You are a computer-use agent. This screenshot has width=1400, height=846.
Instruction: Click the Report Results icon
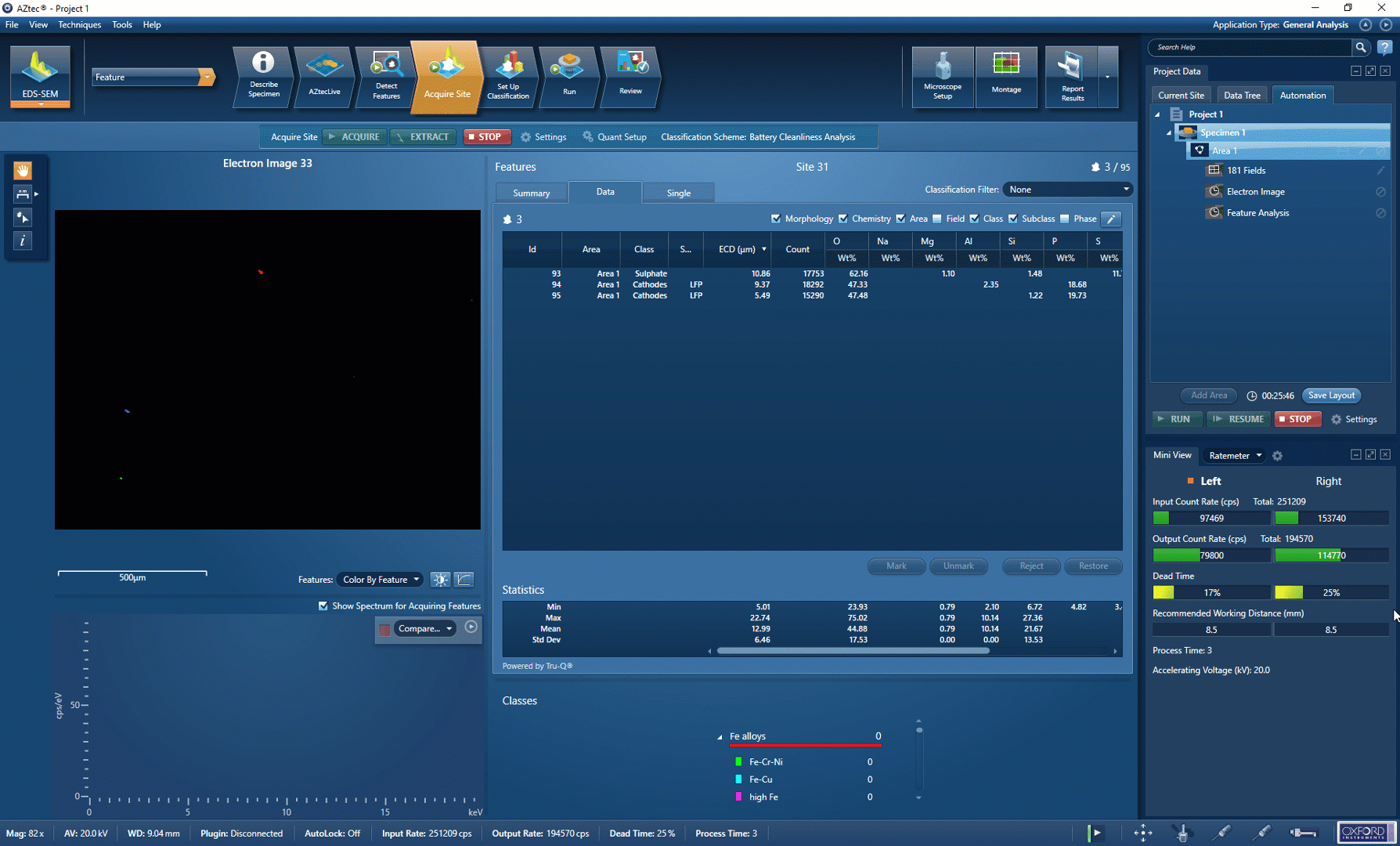[1072, 75]
